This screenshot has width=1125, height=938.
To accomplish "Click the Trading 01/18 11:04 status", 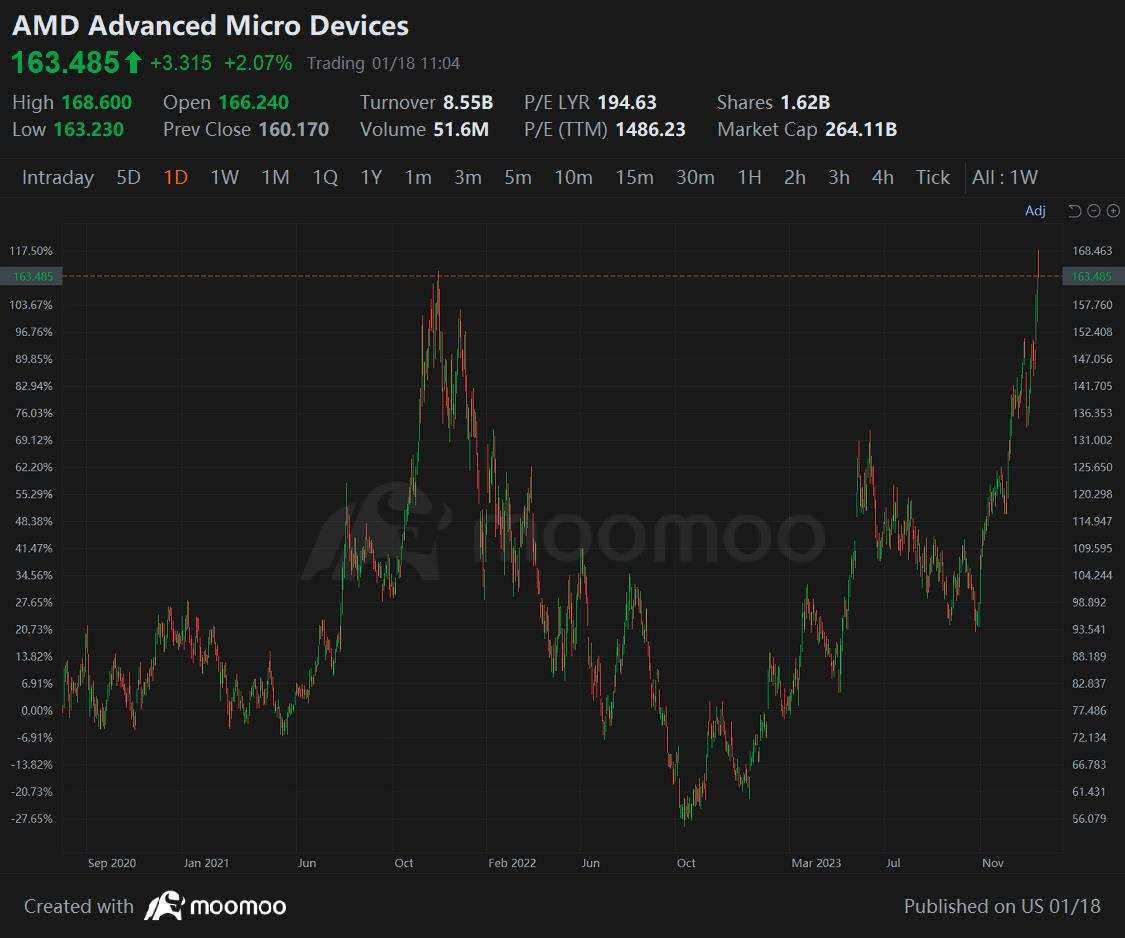I will click(384, 63).
